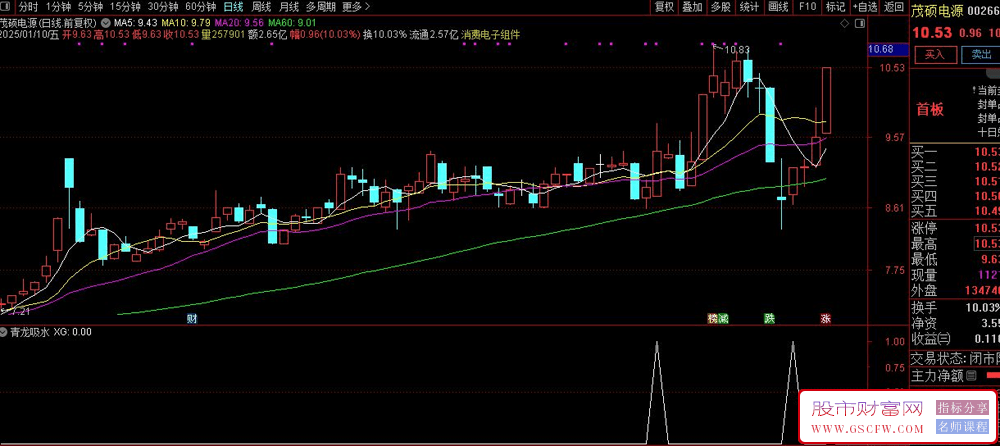Screen dimensions: 1000x446
Task: Expand 更多 periods menu
Action: point(355,7)
